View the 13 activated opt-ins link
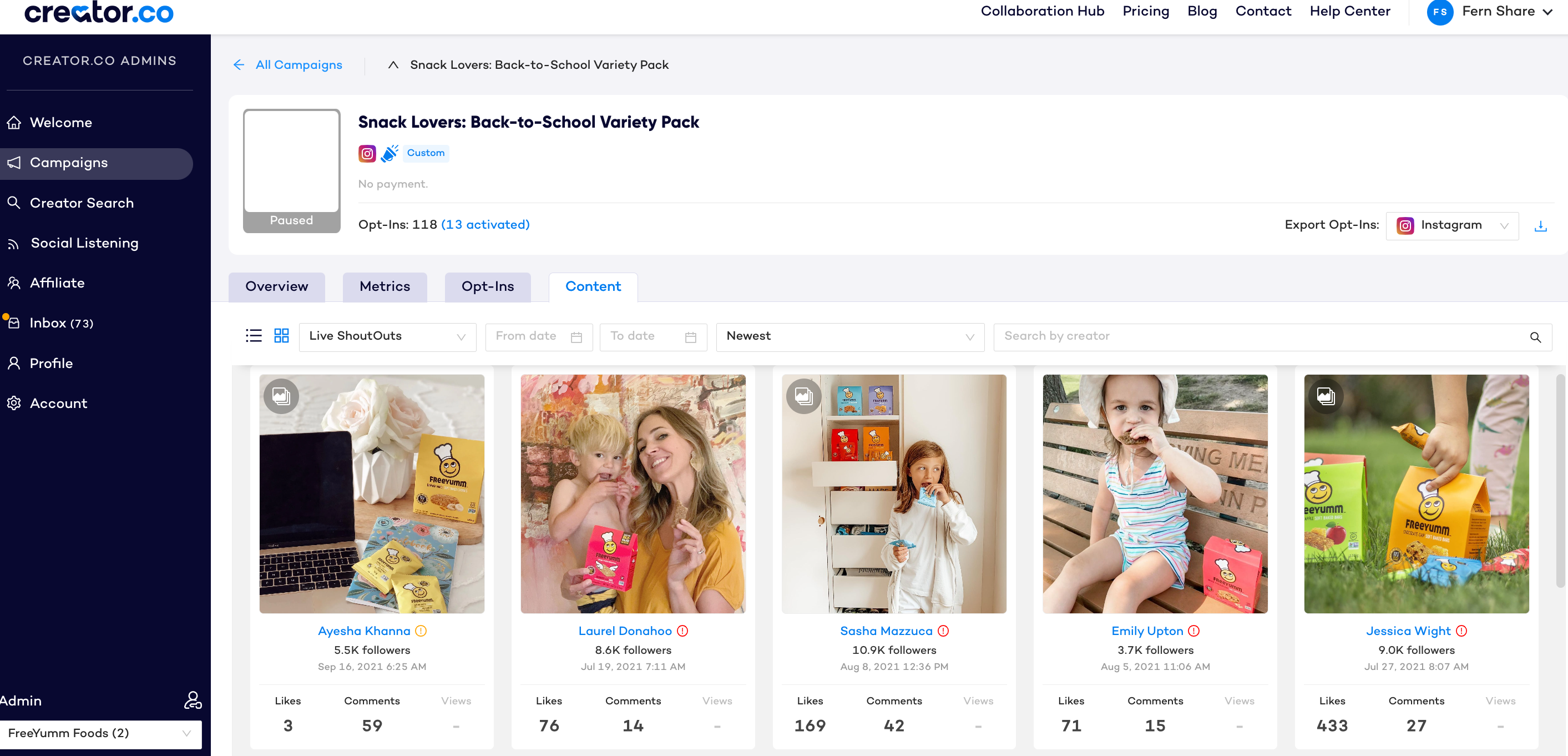This screenshot has height=756, width=1568. 485,225
